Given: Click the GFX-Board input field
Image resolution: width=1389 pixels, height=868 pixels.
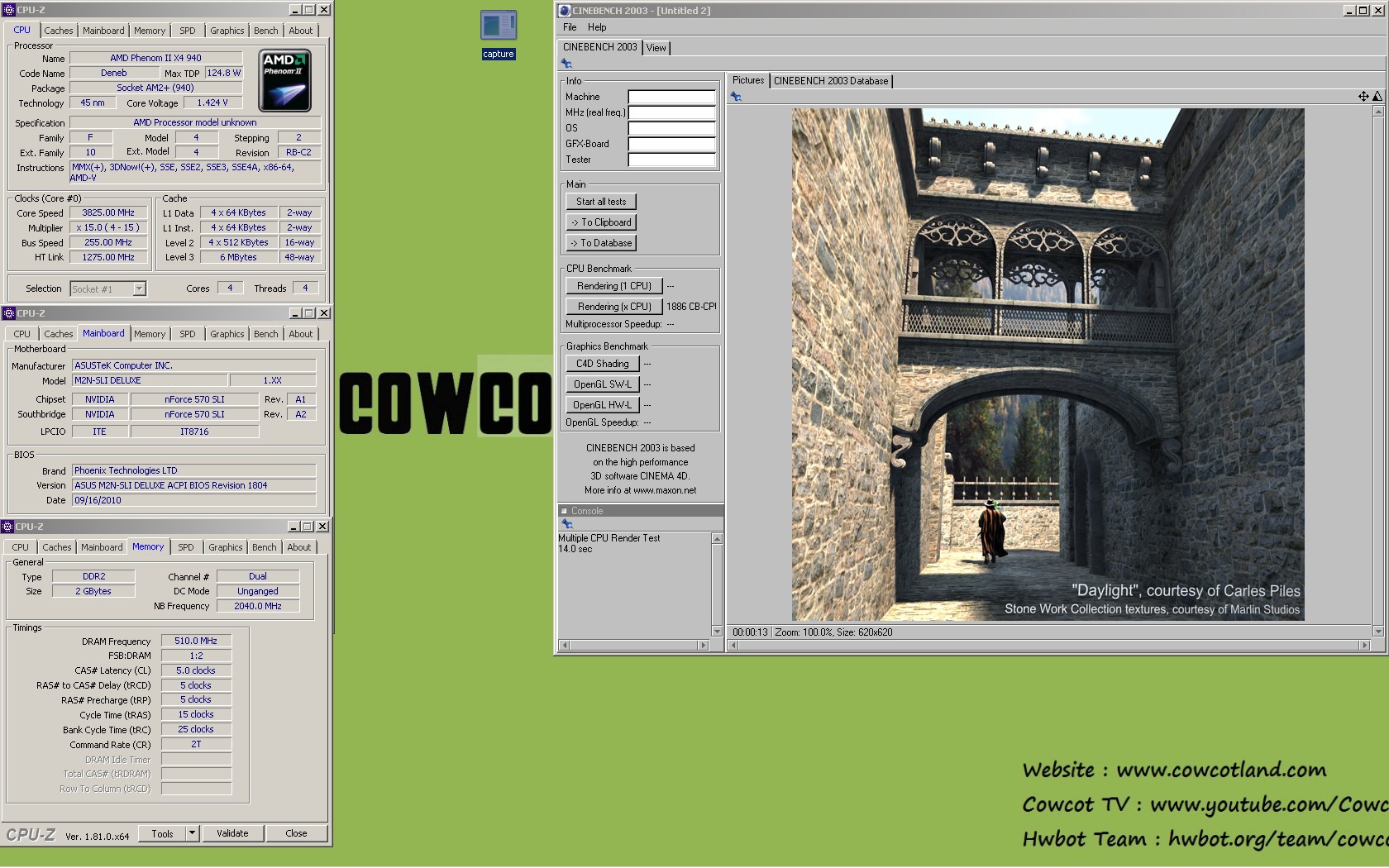Looking at the screenshot, I should pos(671,144).
